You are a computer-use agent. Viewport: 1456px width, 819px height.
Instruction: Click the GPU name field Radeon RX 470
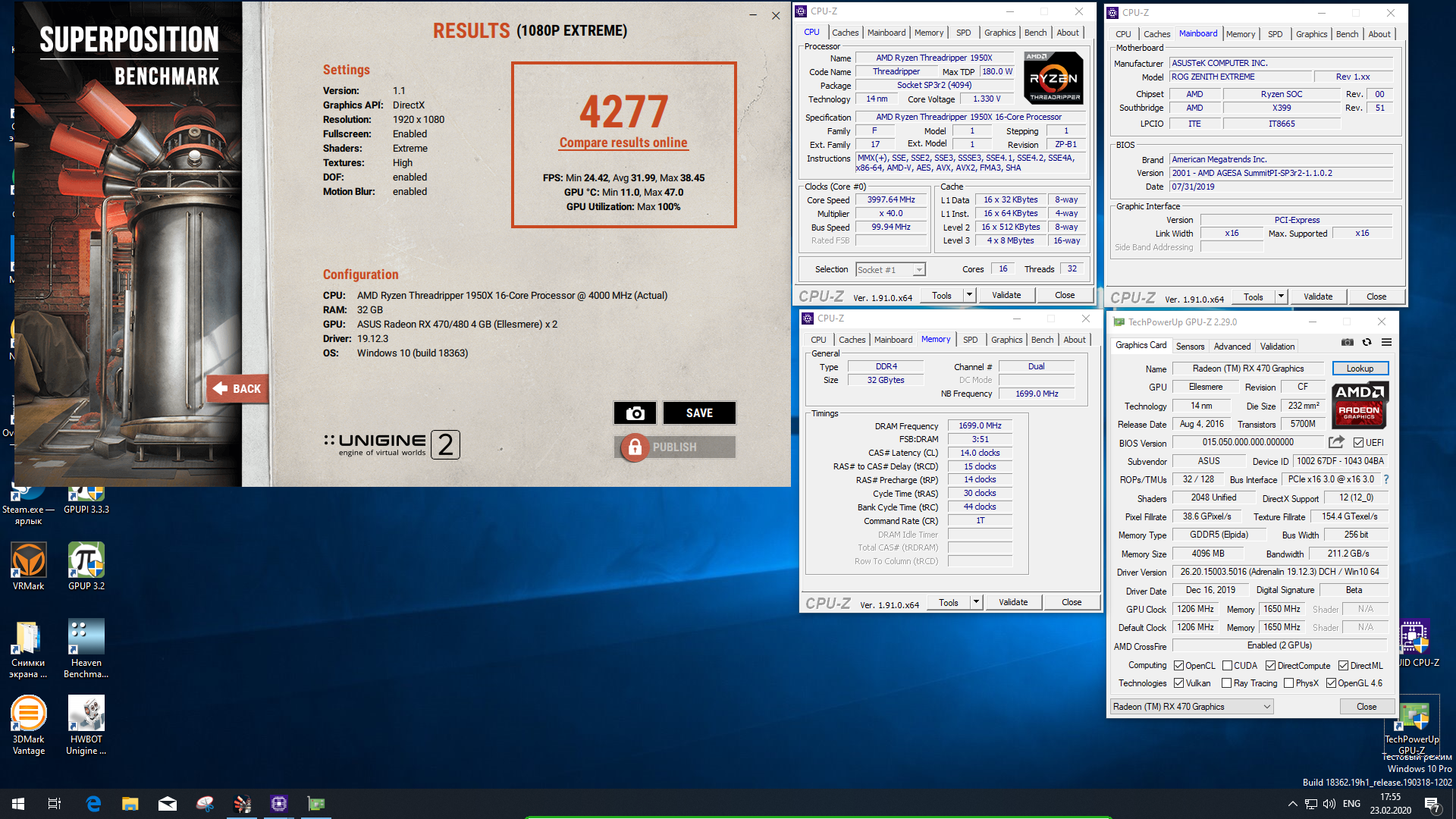[1248, 369]
